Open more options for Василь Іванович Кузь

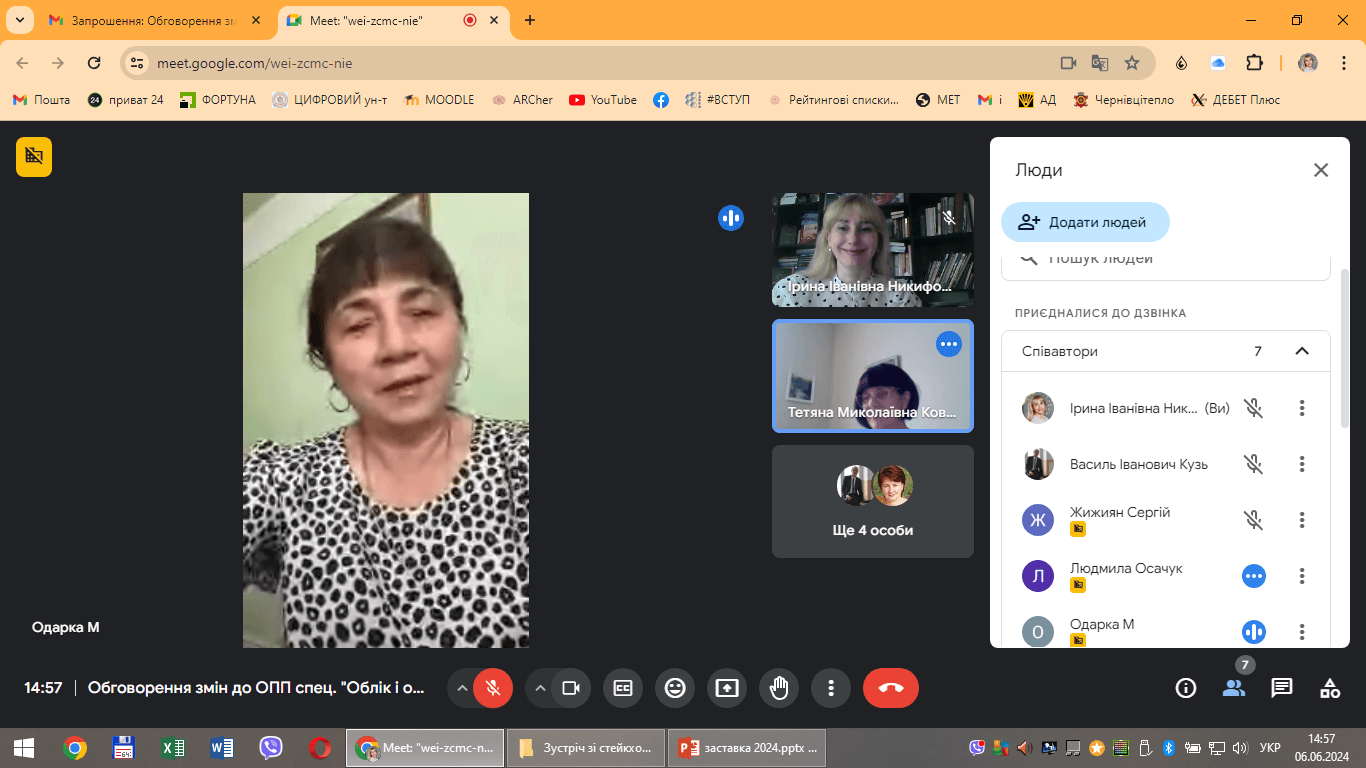point(1302,464)
